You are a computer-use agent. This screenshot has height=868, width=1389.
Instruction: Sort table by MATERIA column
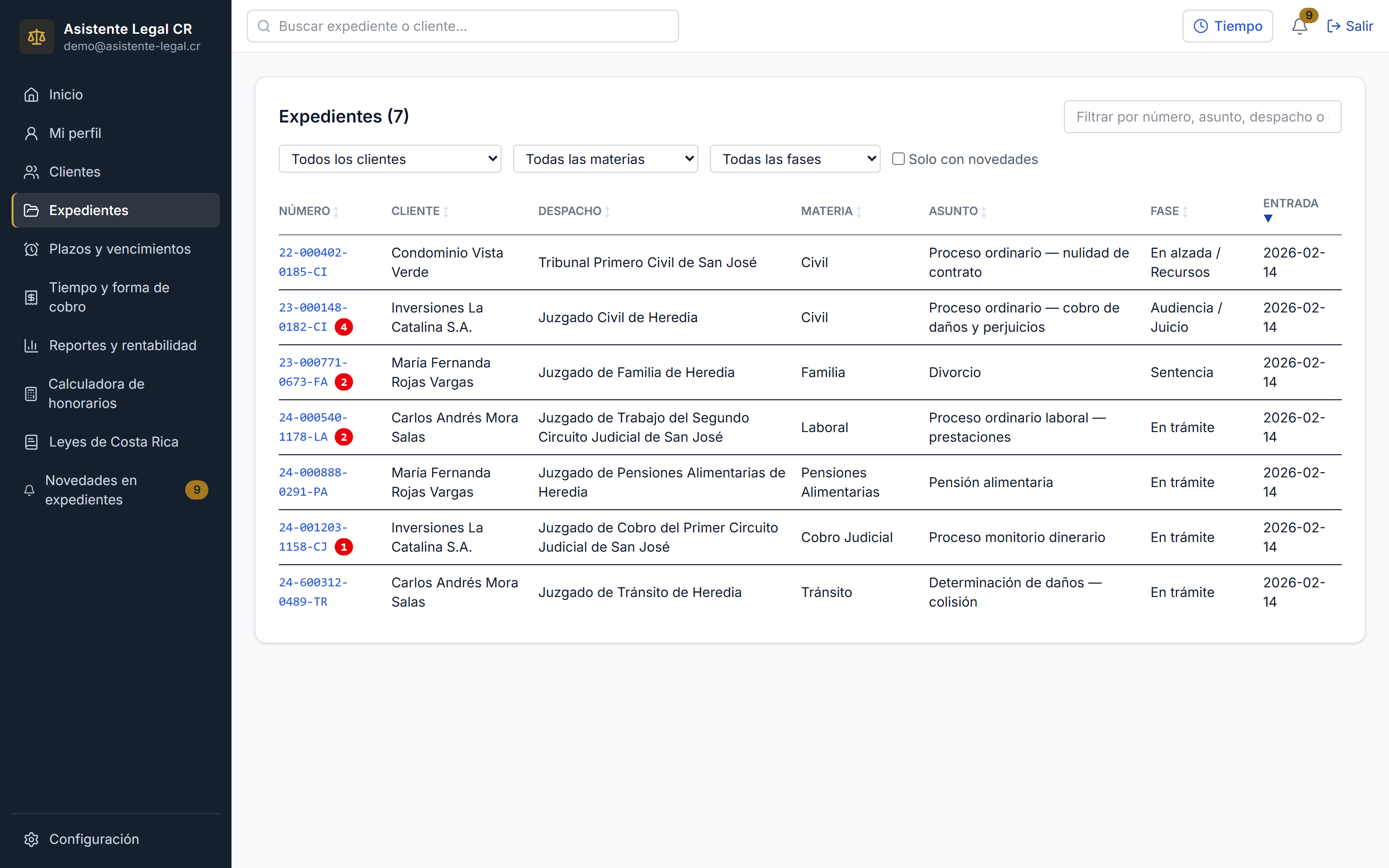click(x=831, y=211)
